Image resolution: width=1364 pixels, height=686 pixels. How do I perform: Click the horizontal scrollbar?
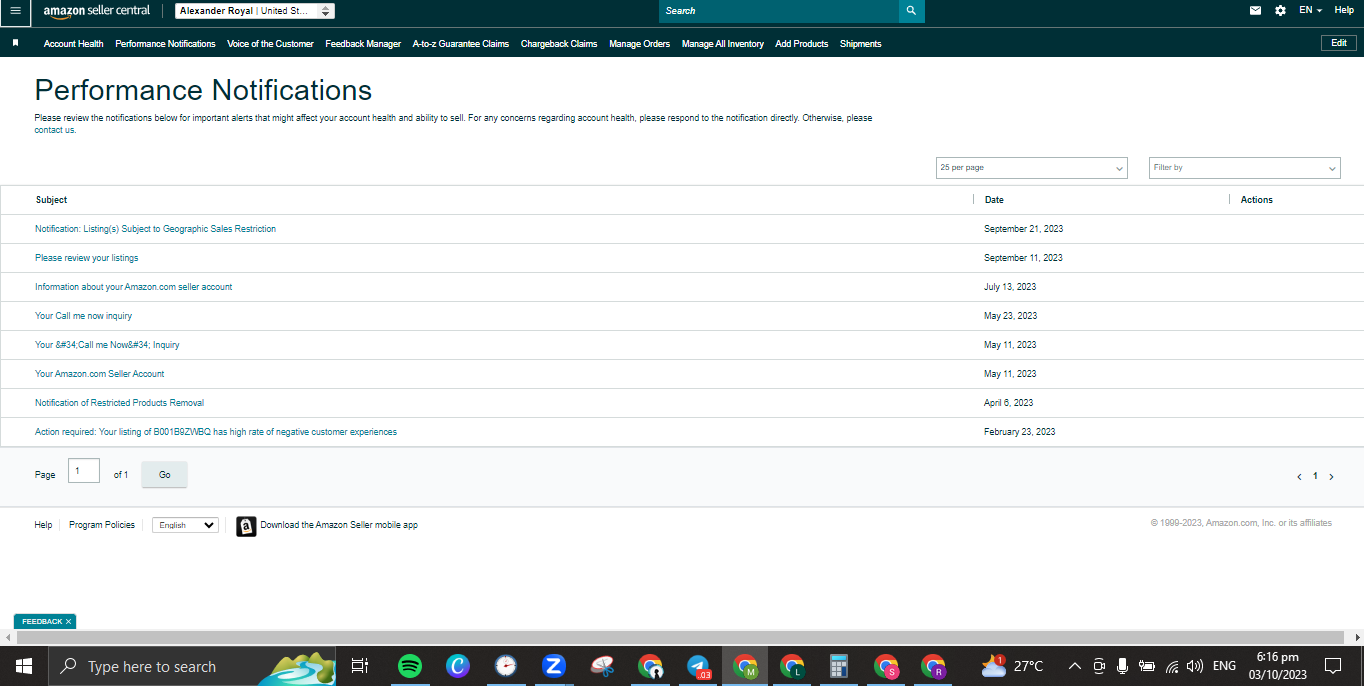click(681, 637)
